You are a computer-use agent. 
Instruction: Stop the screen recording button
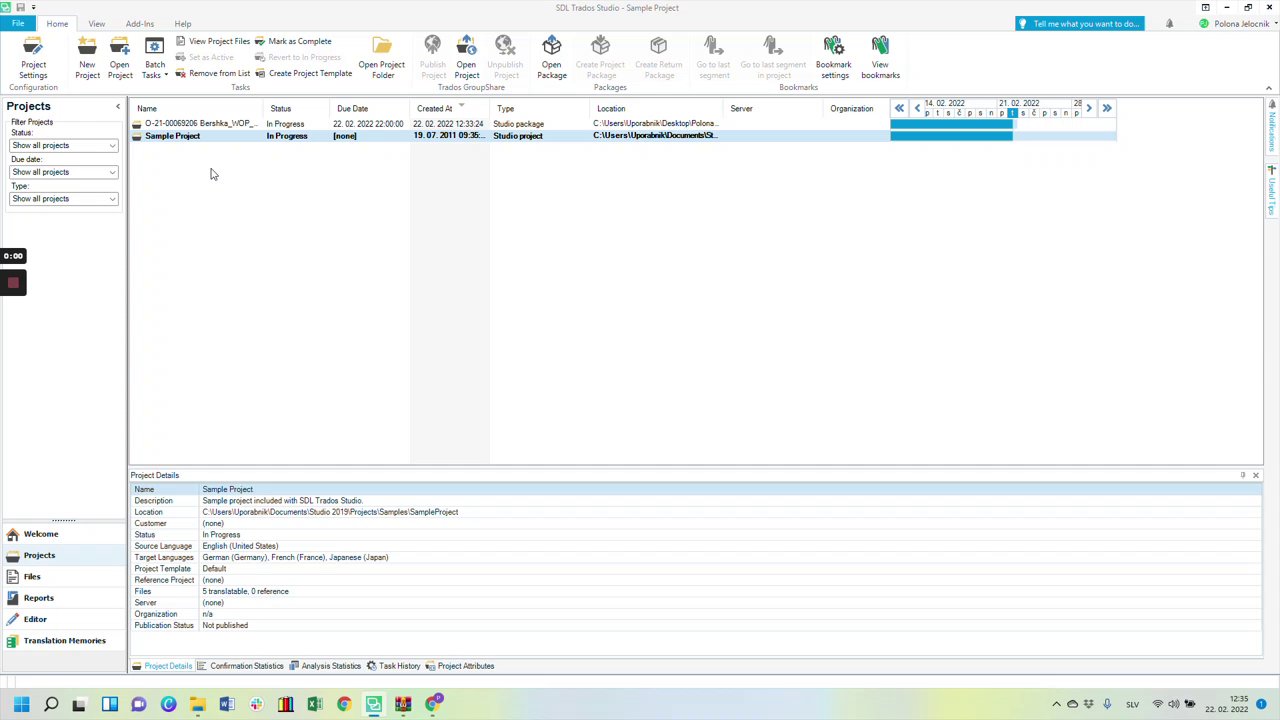[x=13, y=283]
